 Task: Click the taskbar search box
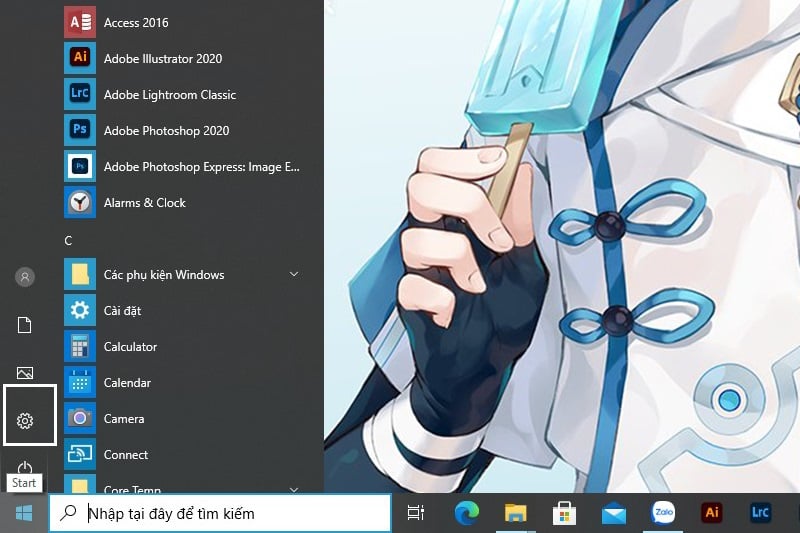220,513
